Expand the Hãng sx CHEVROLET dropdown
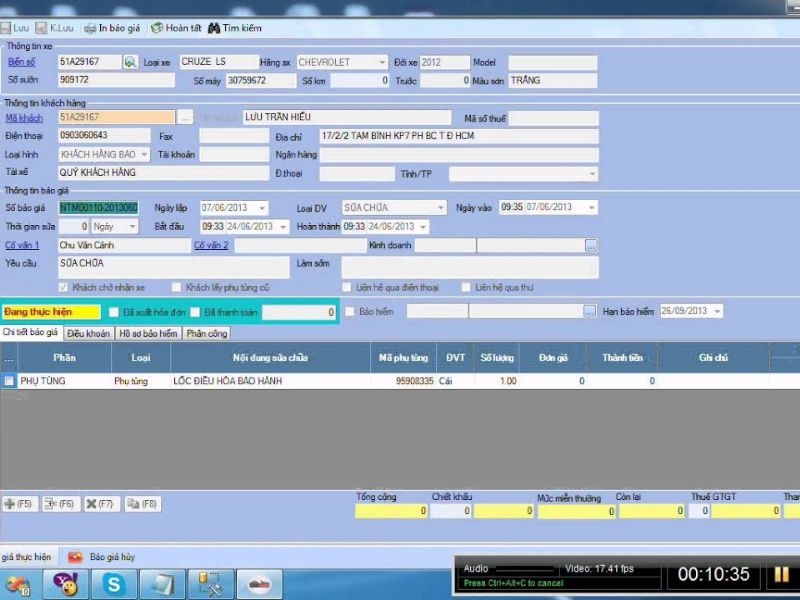 pyautogui.click(x=382, y=62)
